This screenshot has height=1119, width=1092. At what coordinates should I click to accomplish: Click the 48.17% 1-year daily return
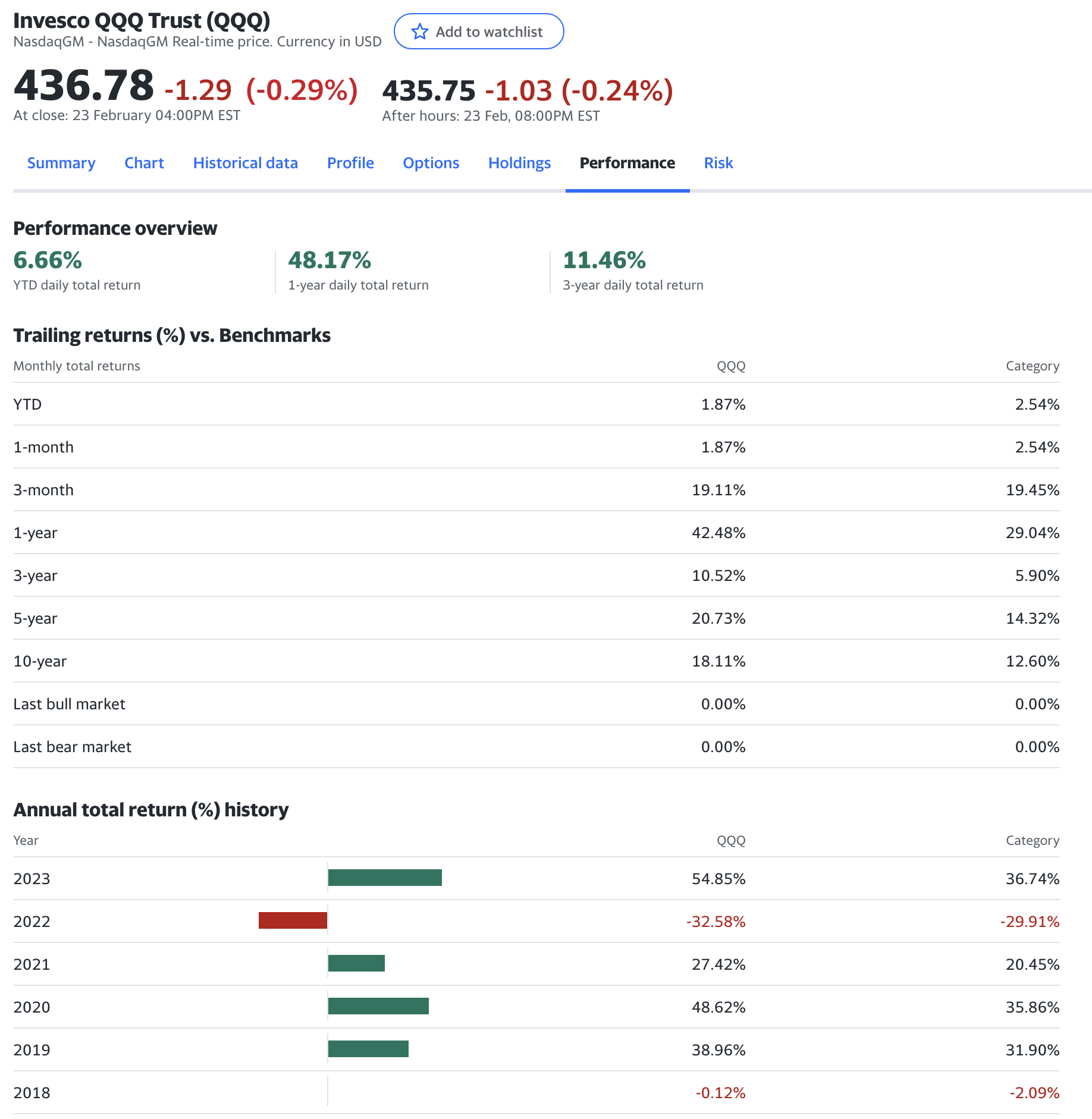click(330, 260)
